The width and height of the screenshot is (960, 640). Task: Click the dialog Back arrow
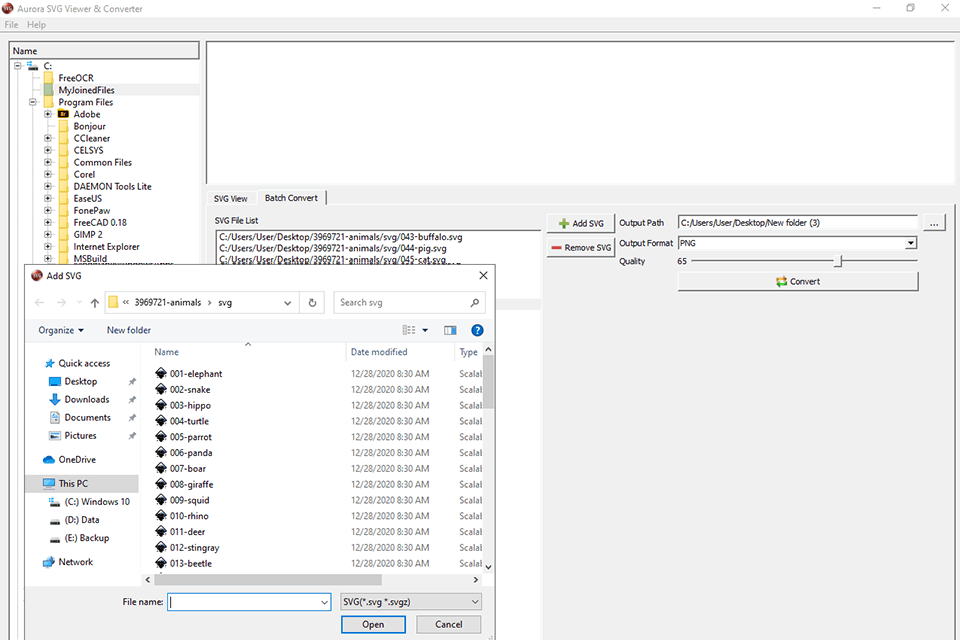[40, 303]
